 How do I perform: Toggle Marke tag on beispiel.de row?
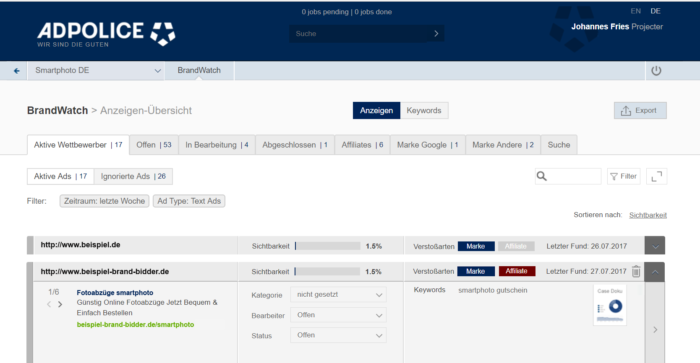pos(476,246)
